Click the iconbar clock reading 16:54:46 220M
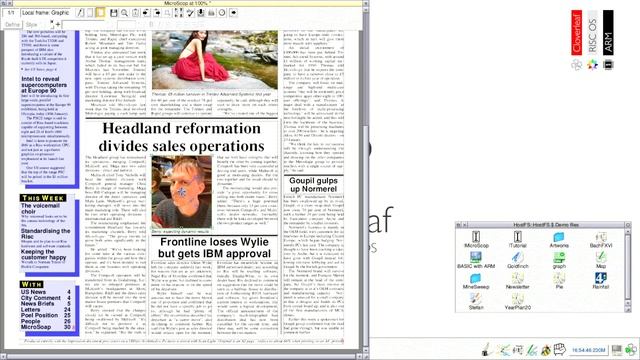This screenshot has width=640, height=360. pyautogui.click(x=589, y=350)
